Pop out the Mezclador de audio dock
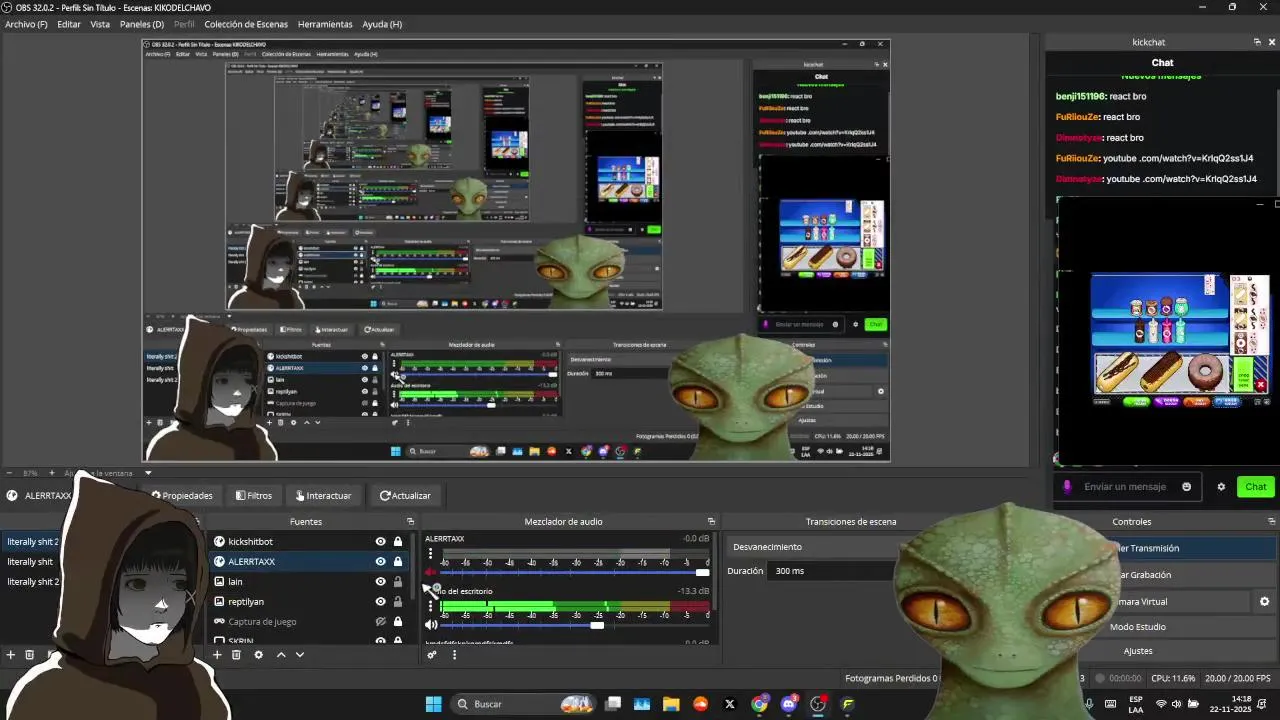This screenshot has width=1280, height=720. pos(711,521)
